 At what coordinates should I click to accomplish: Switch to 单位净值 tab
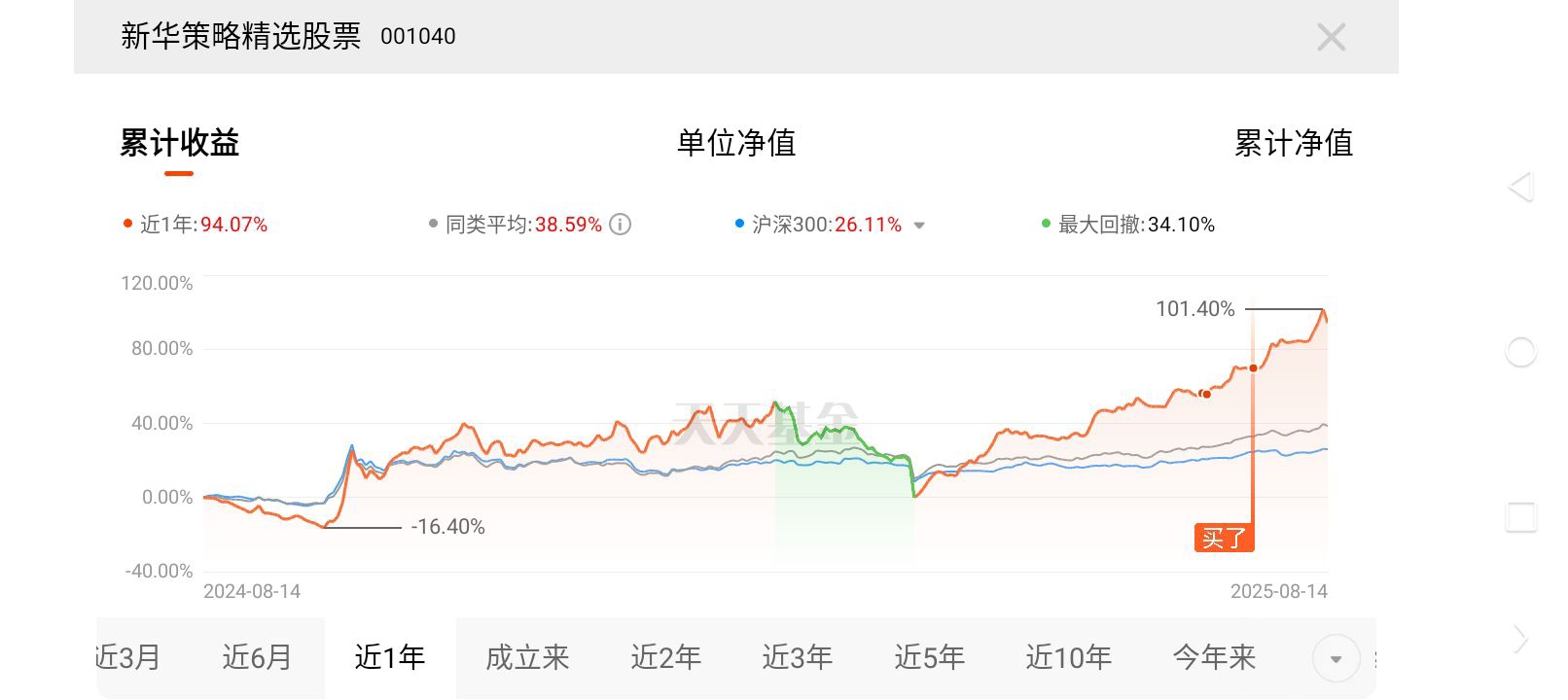(736, 143)
